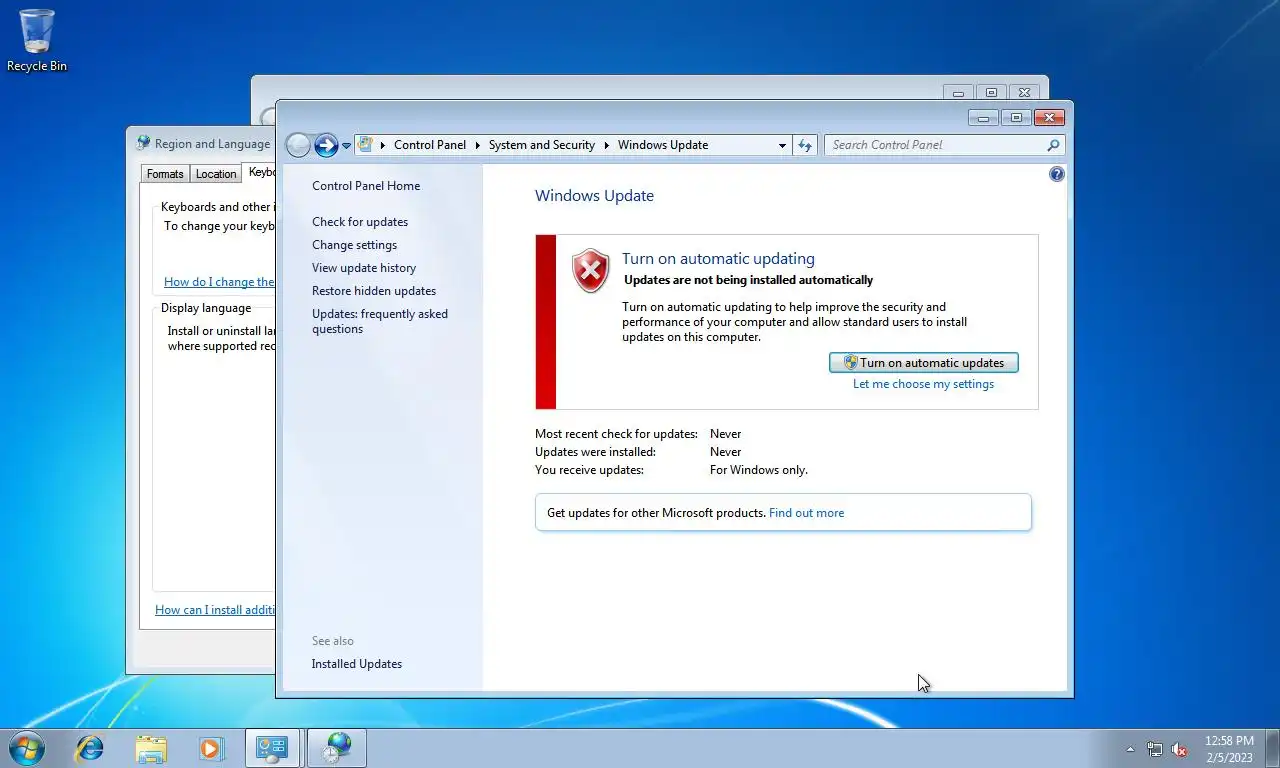This screenshot has width=1280, height=768.
Task: Open View update history
Action: click(x=364, y=268)
